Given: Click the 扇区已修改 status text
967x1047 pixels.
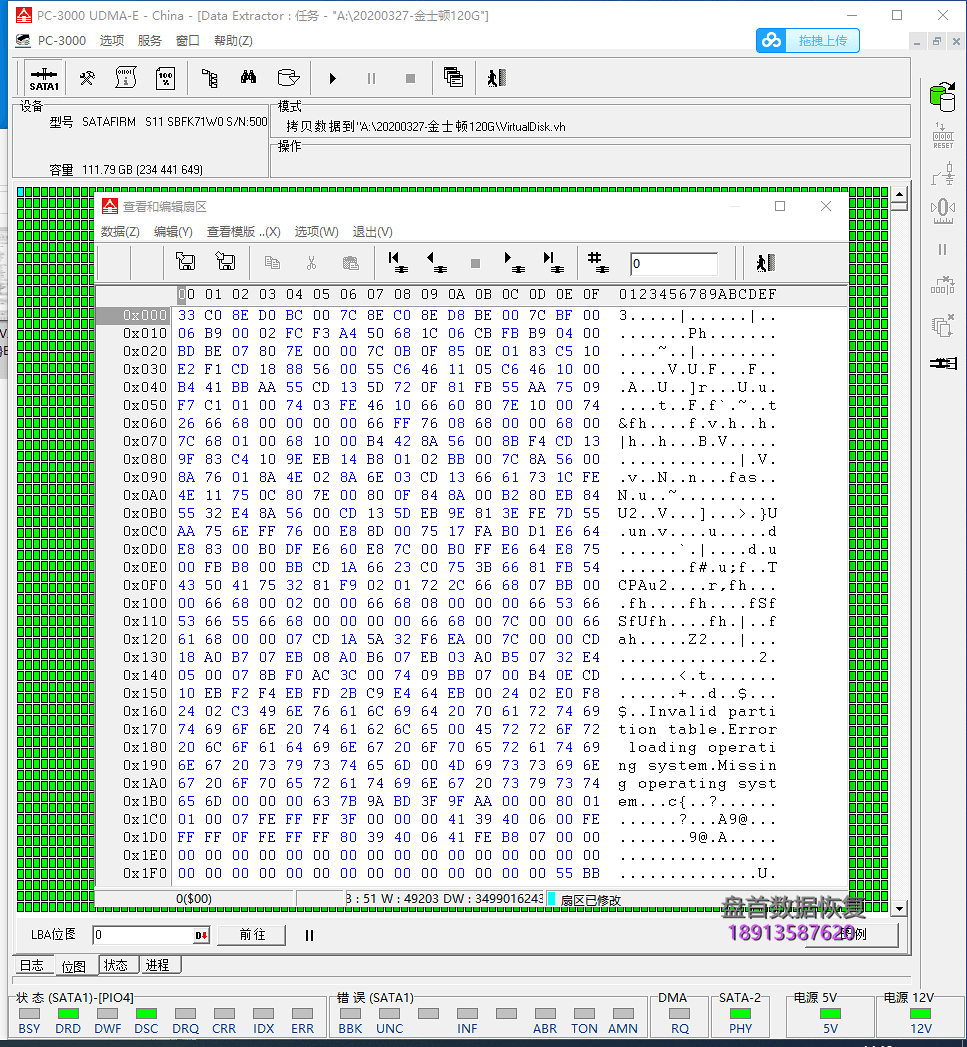Looking at the screenshot, I should coord(591,900).
